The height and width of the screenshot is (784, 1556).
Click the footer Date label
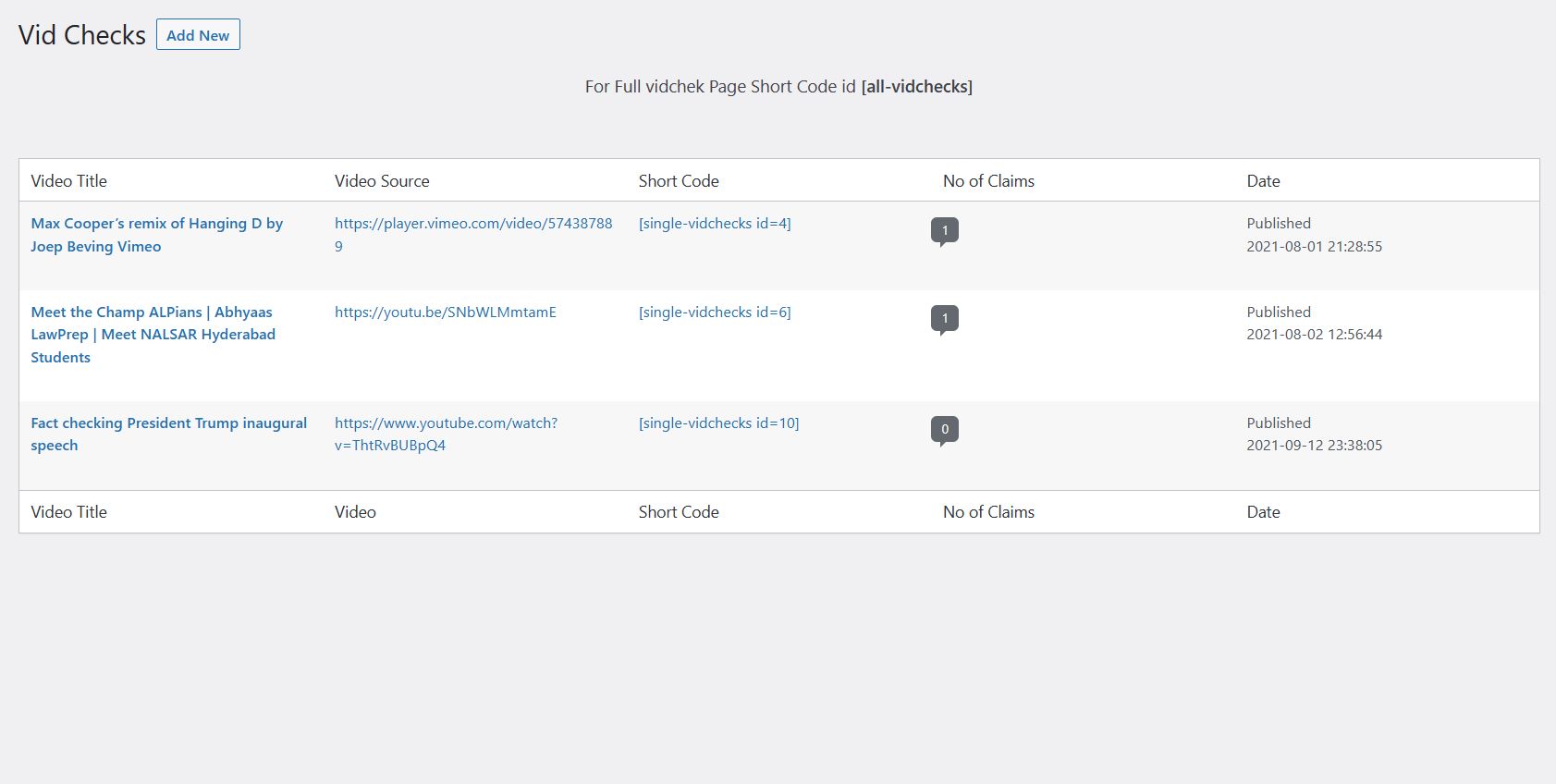(x=1263, y=512)
